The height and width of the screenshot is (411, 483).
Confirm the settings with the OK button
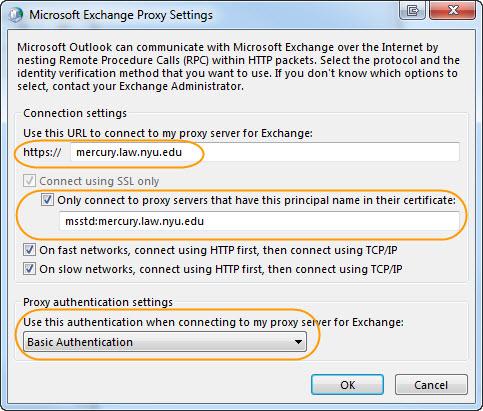[347, 385]
